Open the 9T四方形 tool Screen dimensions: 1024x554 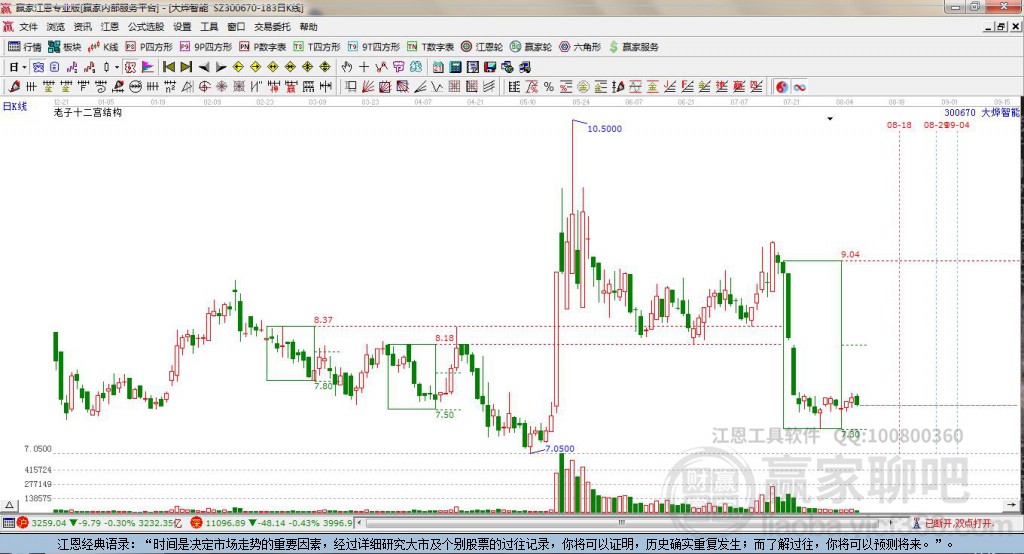pos(374,47)
